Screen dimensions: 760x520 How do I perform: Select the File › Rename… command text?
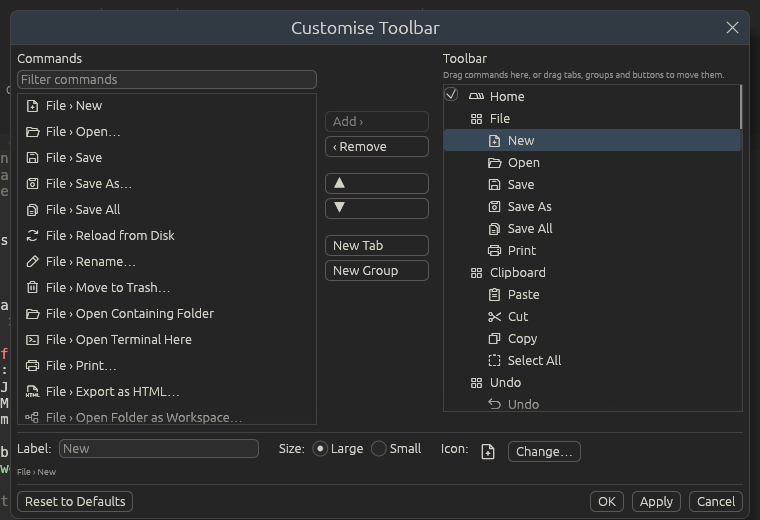[x=91, y=262]
